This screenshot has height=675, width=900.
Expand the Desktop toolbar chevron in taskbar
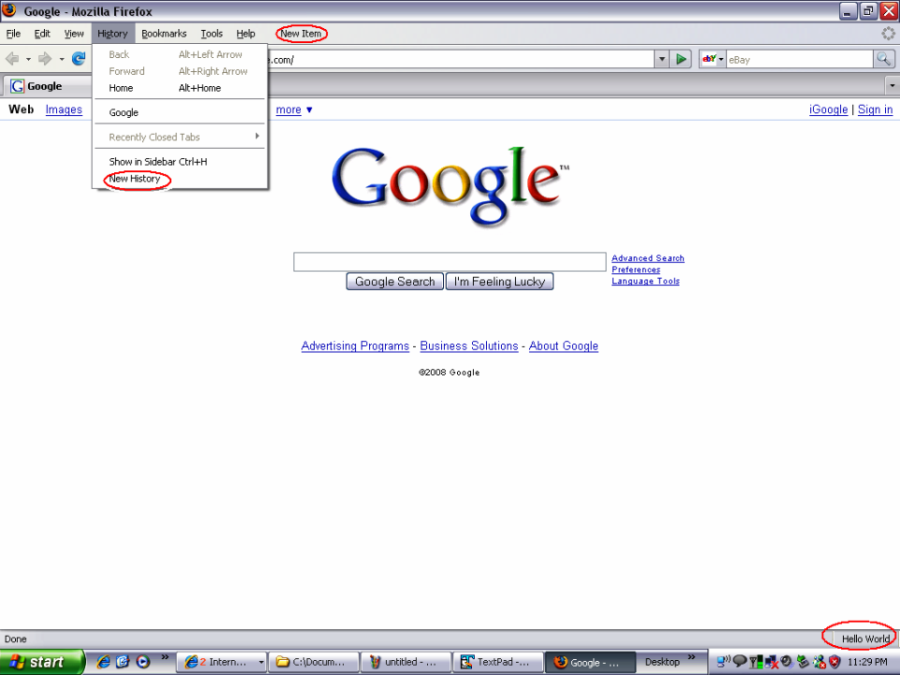pos(691,657)
